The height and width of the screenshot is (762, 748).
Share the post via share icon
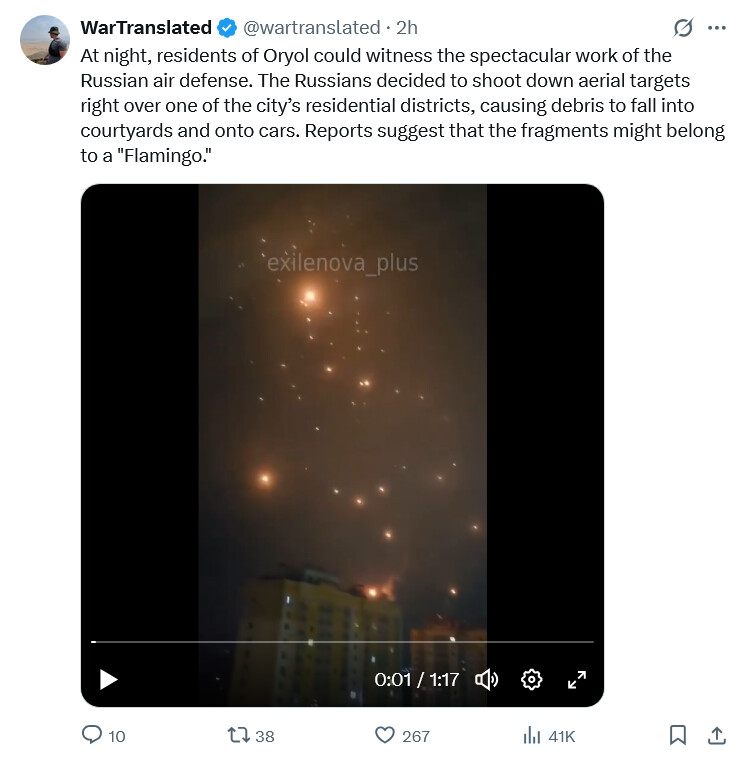click(716, 736)
